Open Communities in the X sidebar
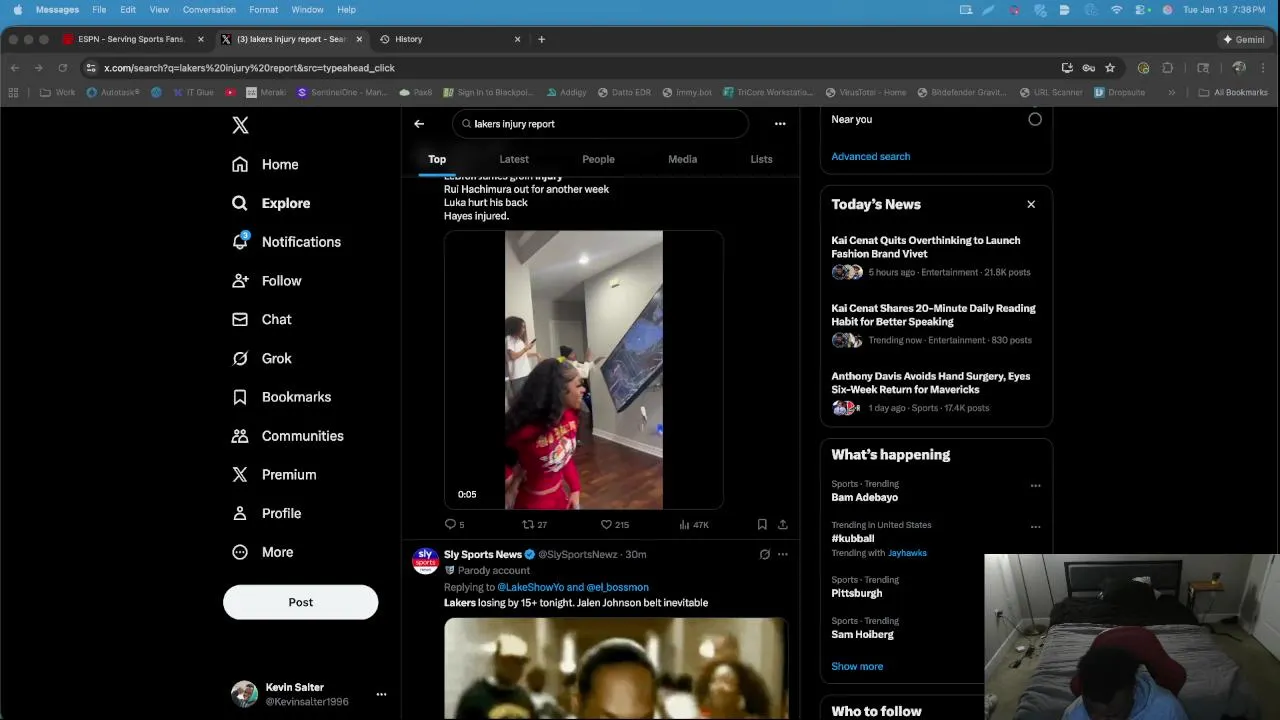Image resolution: width=1280 pixels, height=720 pixels. [x=288, y=436]
